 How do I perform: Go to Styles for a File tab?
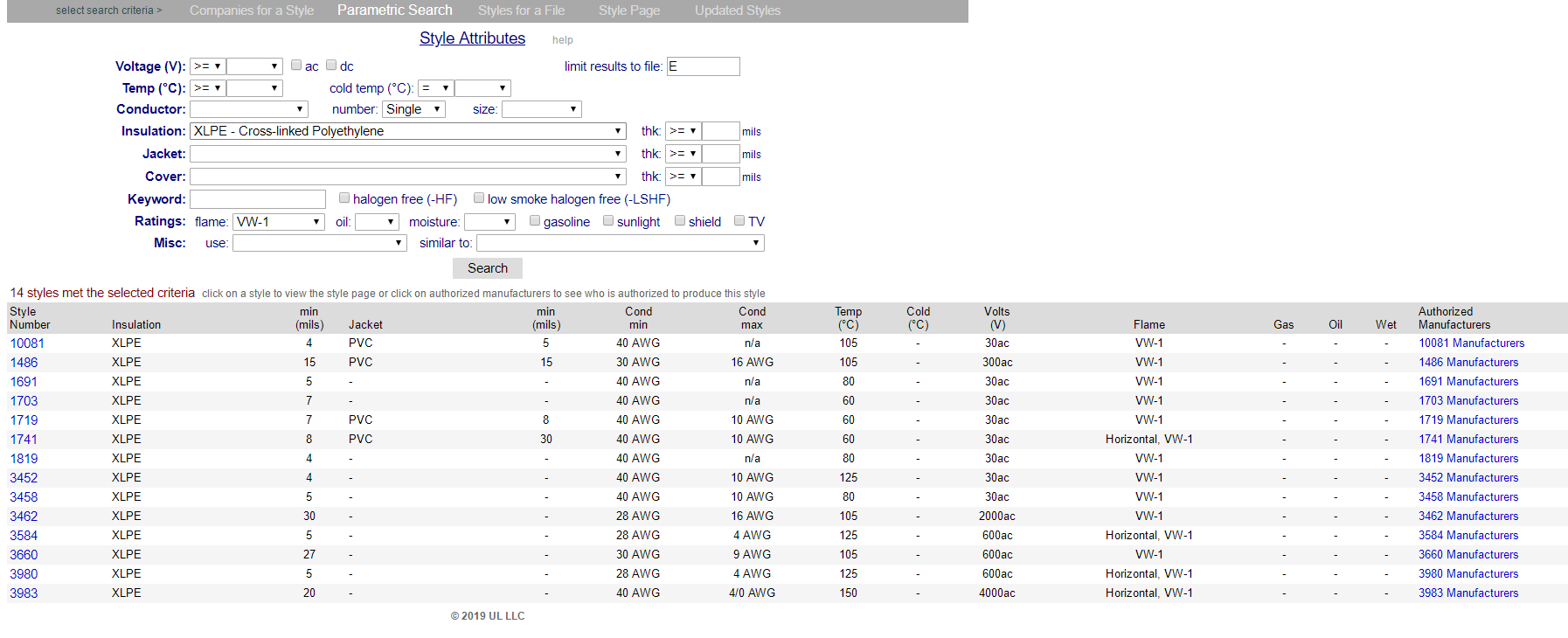pos(521,10)
